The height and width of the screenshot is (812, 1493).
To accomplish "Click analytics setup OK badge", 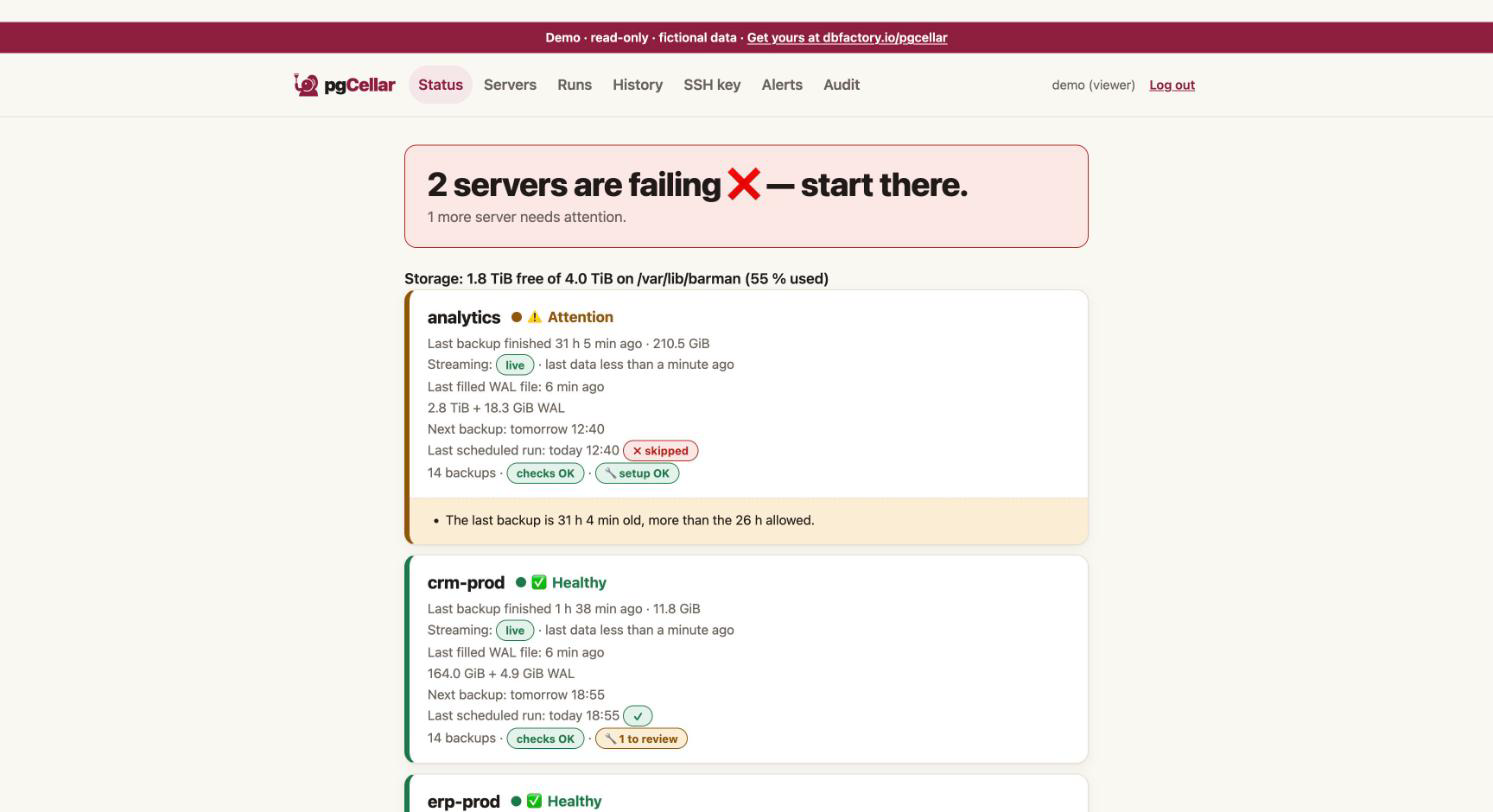I will [x=637, y=473].
